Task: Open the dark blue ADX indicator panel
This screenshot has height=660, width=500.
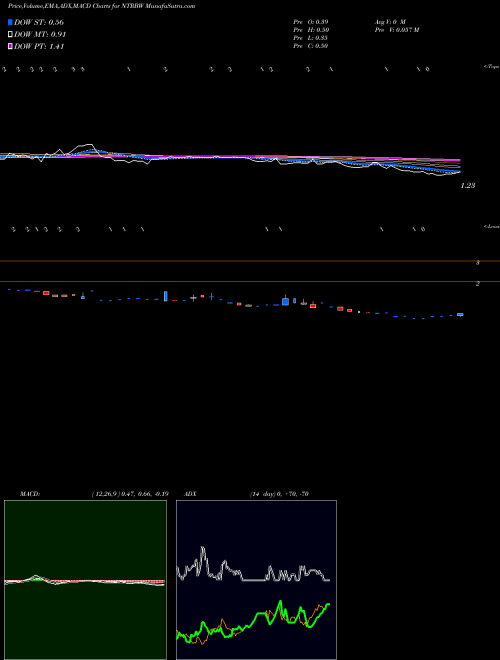Action: (x=256, y=580)
